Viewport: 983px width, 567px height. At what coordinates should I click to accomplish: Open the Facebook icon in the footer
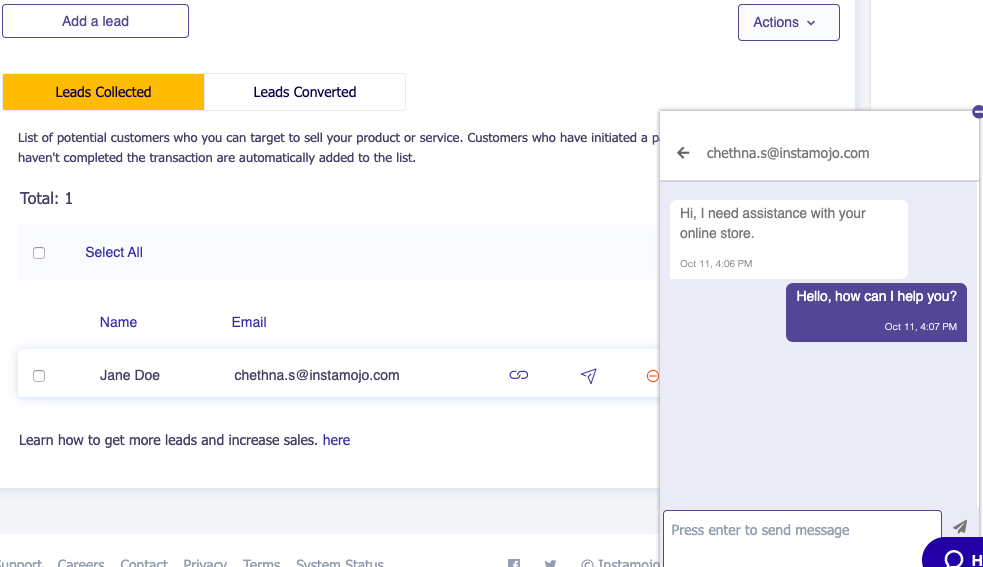coord(514,564)
